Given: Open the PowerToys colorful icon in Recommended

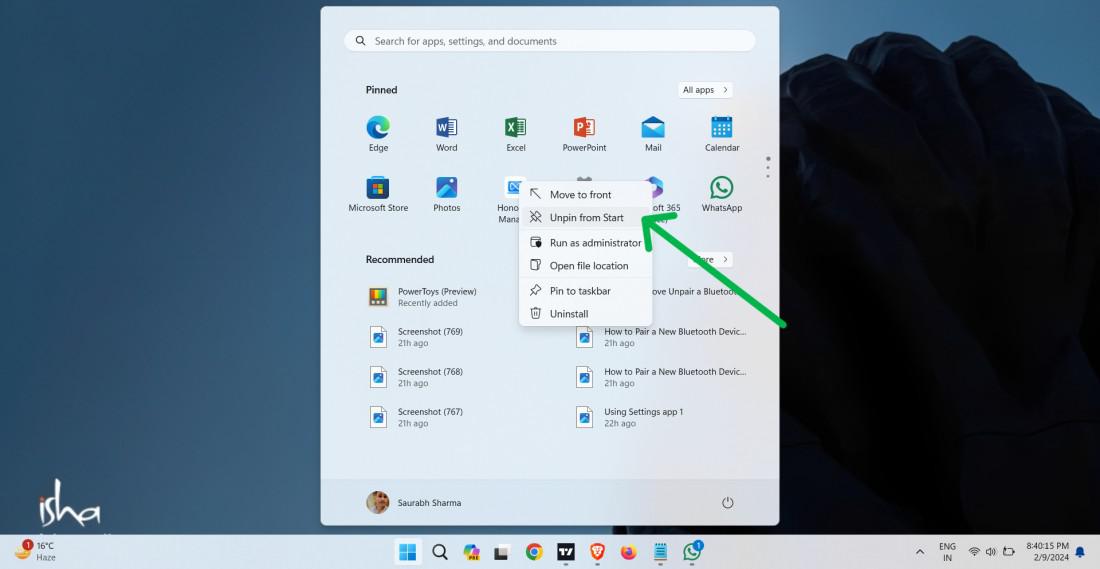Looking at the screenshot, I should (x=378, y=297).
